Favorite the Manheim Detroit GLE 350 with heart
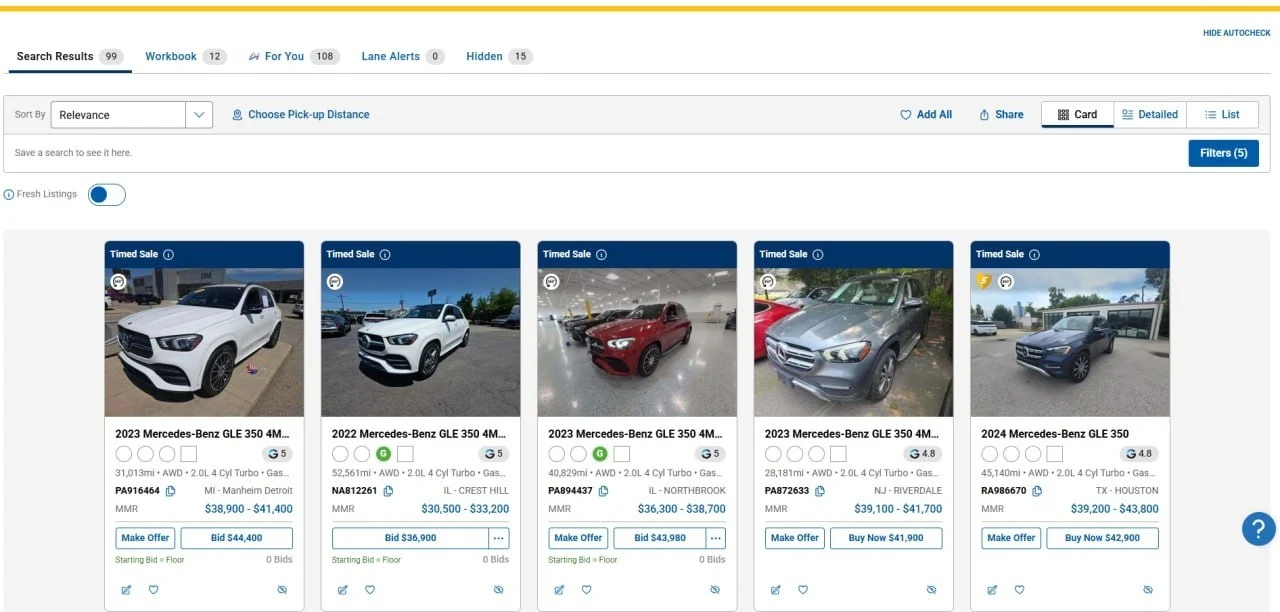The height and width of the screenshot is (612, 1280). 154,590
